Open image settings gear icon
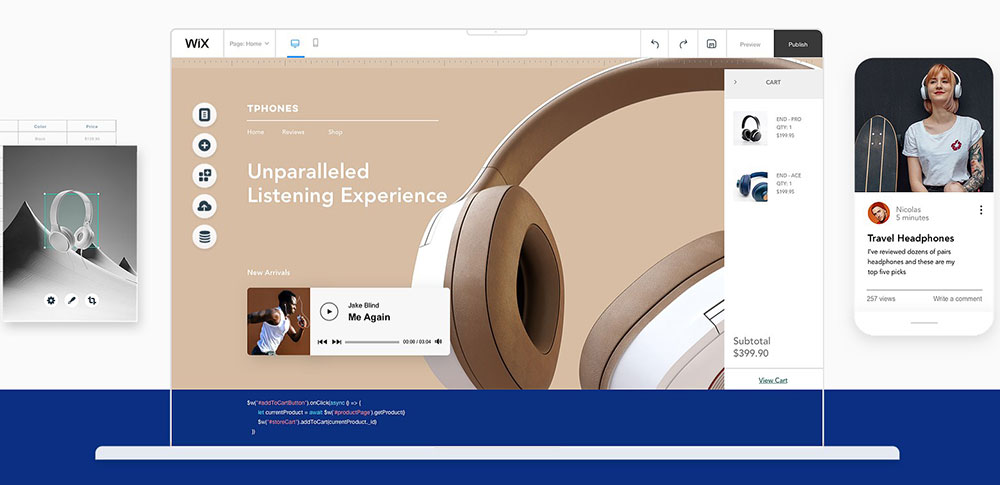This screenshot has width=1000, height=485. click(51, 300)
